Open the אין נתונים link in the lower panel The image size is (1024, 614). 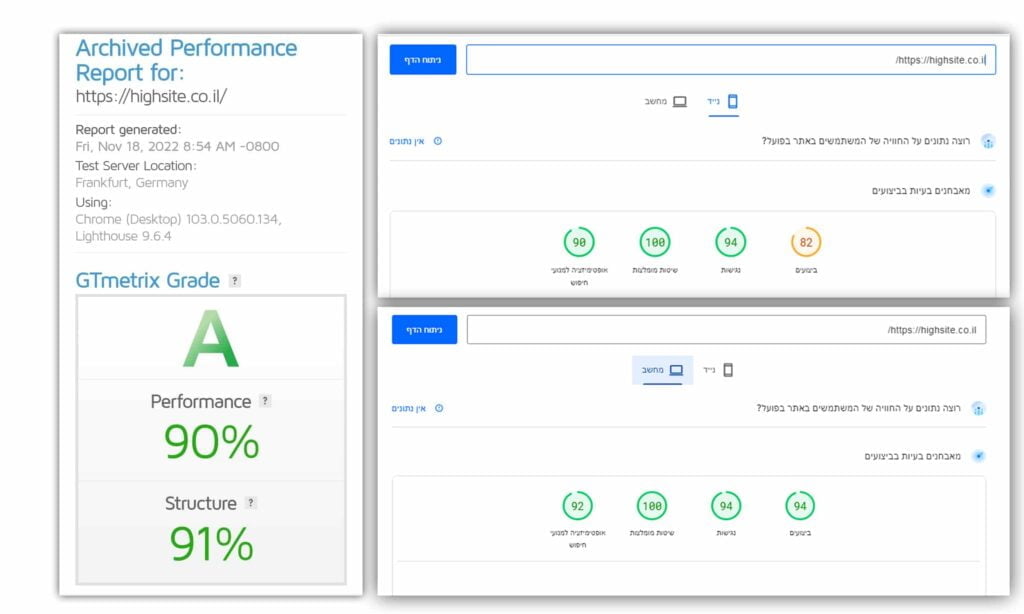417,408
